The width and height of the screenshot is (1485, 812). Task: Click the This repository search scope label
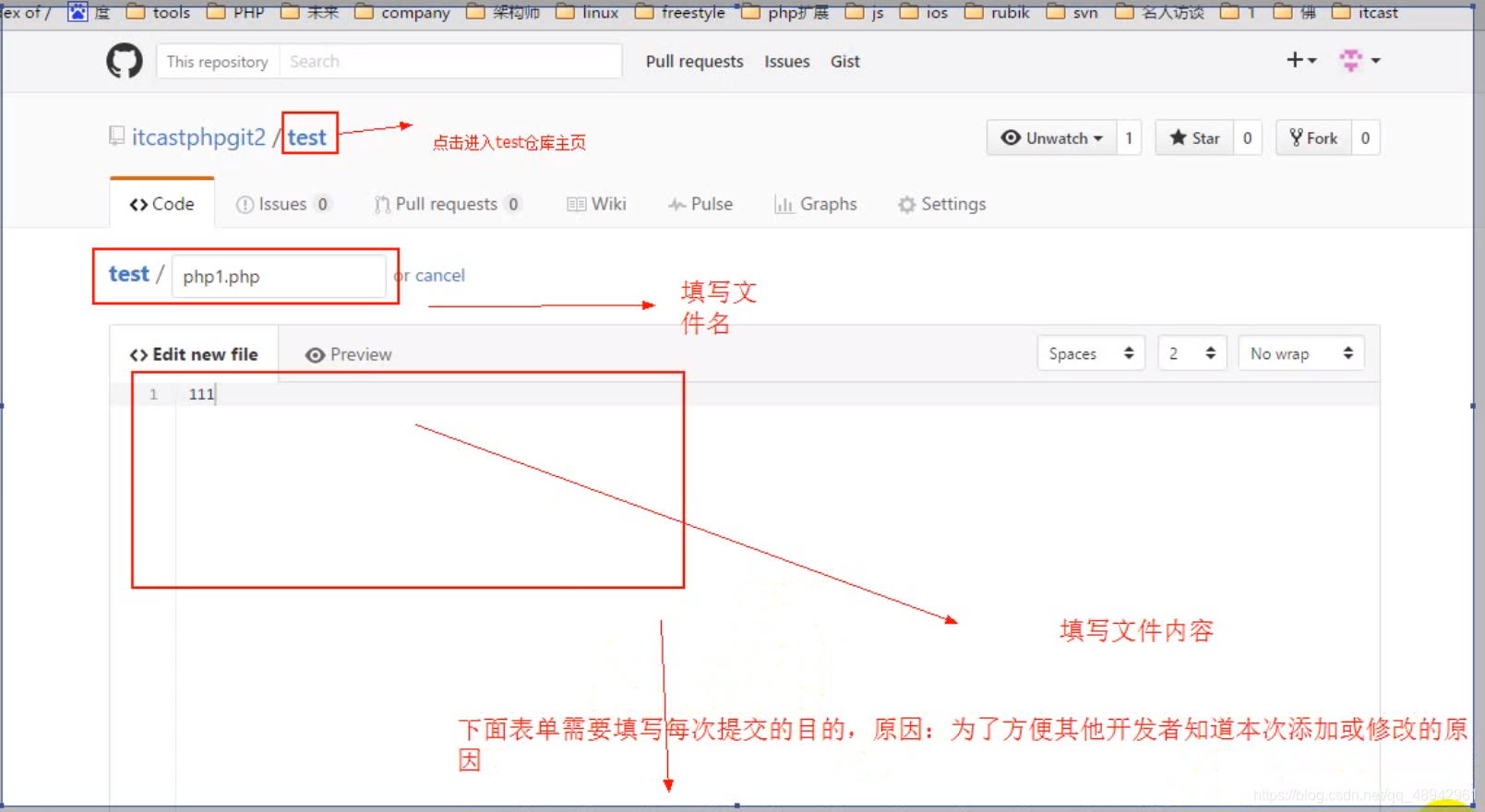[x=218, y=62]
